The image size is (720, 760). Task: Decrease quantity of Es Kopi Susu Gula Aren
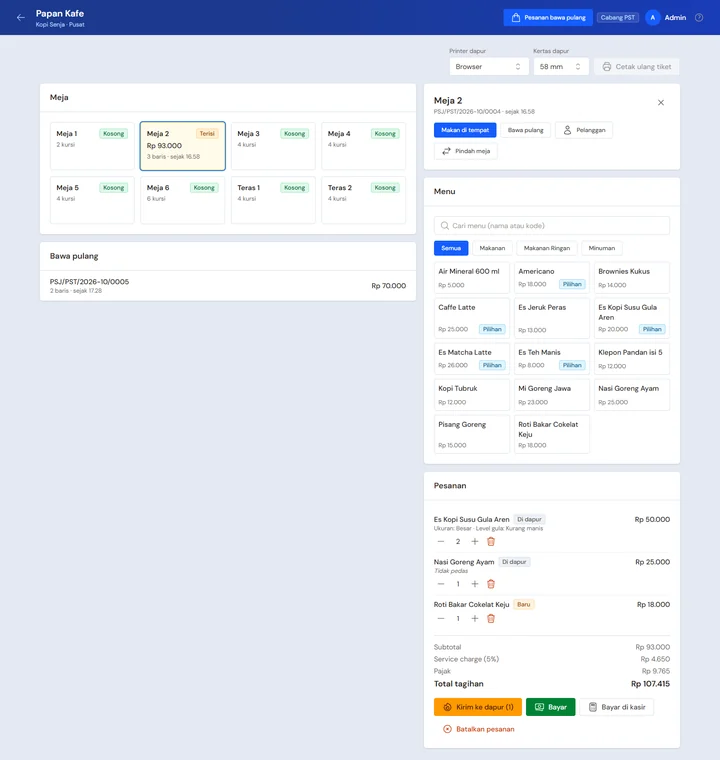[x=441, y=541]
